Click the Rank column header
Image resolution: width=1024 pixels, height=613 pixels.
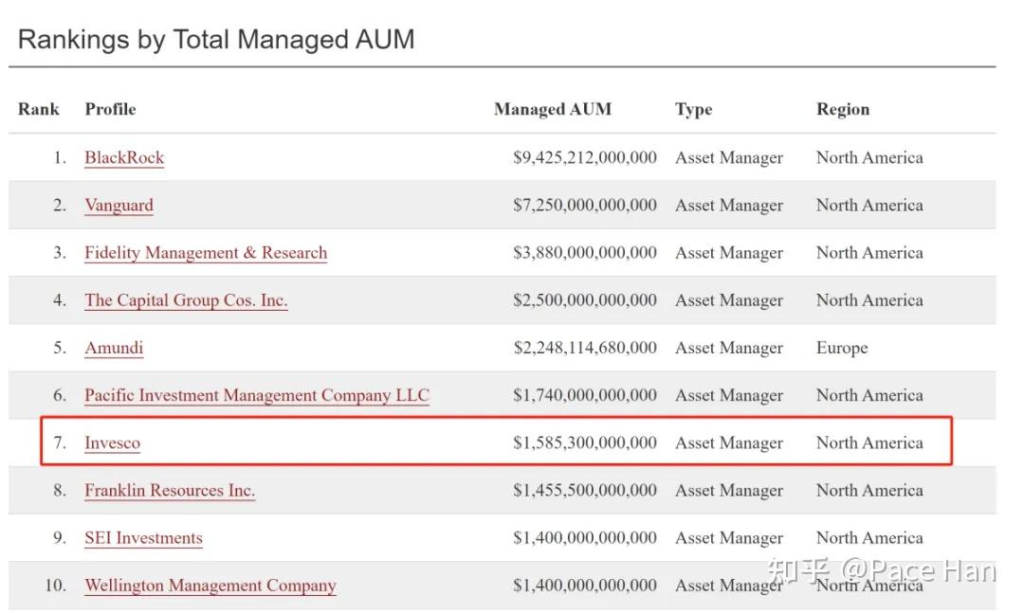(39, 109)
